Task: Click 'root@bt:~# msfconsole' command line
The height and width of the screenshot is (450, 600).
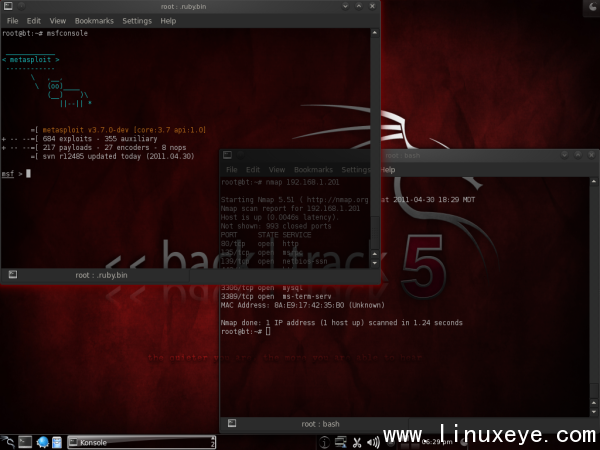Action: coord(45,34)
